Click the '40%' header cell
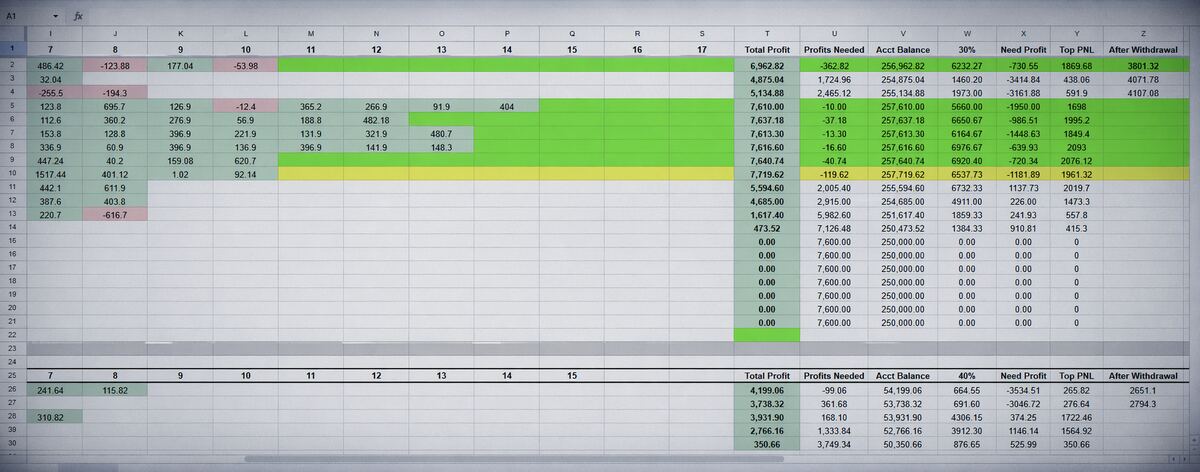This screenshot has height=472, width=1200. [967, 375]
